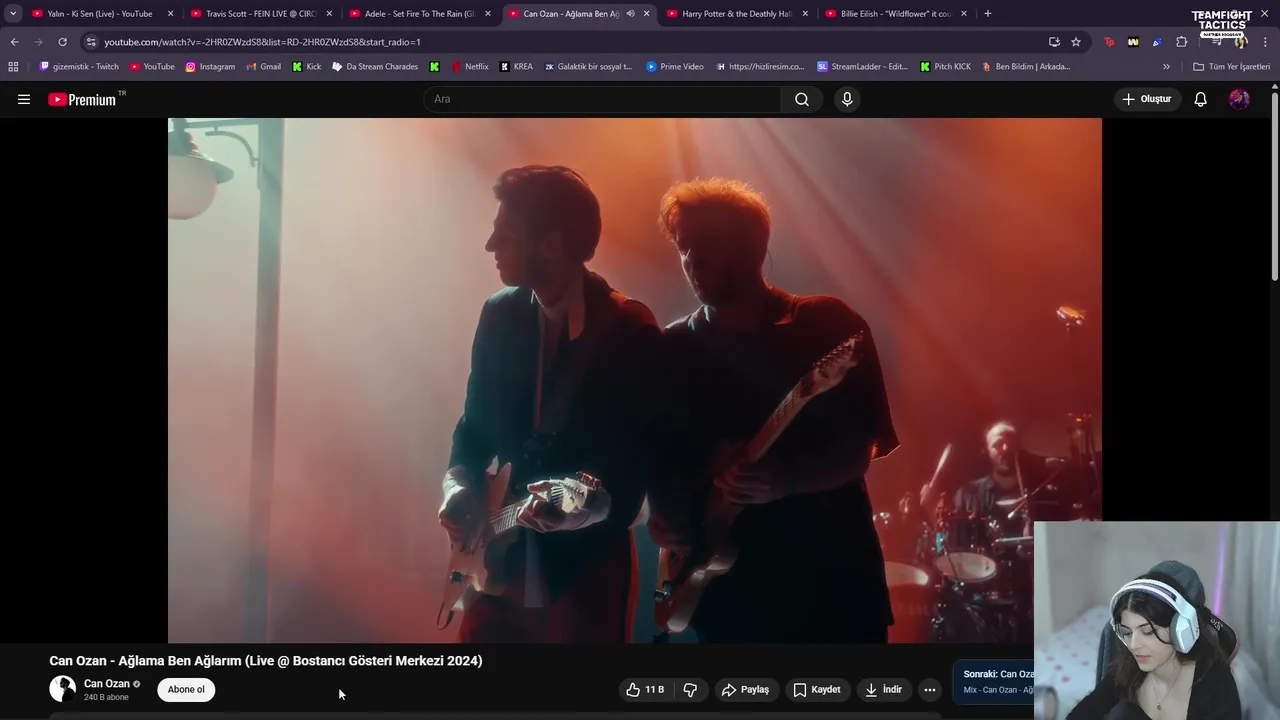Open the Prime Video bookmark
Screen dimensions: 1280x720
(x=675, y=67)
